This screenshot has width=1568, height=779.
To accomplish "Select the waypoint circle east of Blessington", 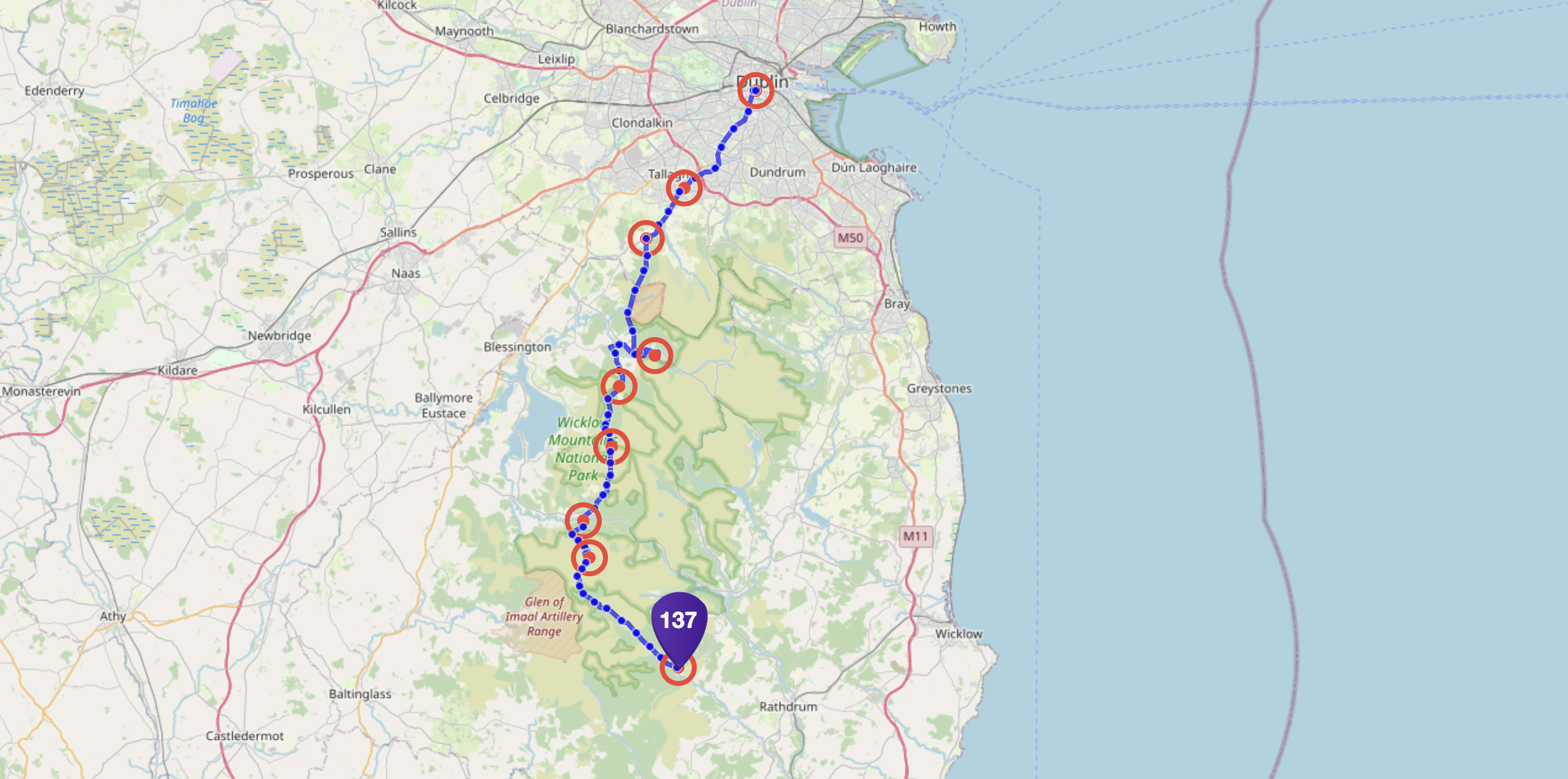I will point(654,356).
